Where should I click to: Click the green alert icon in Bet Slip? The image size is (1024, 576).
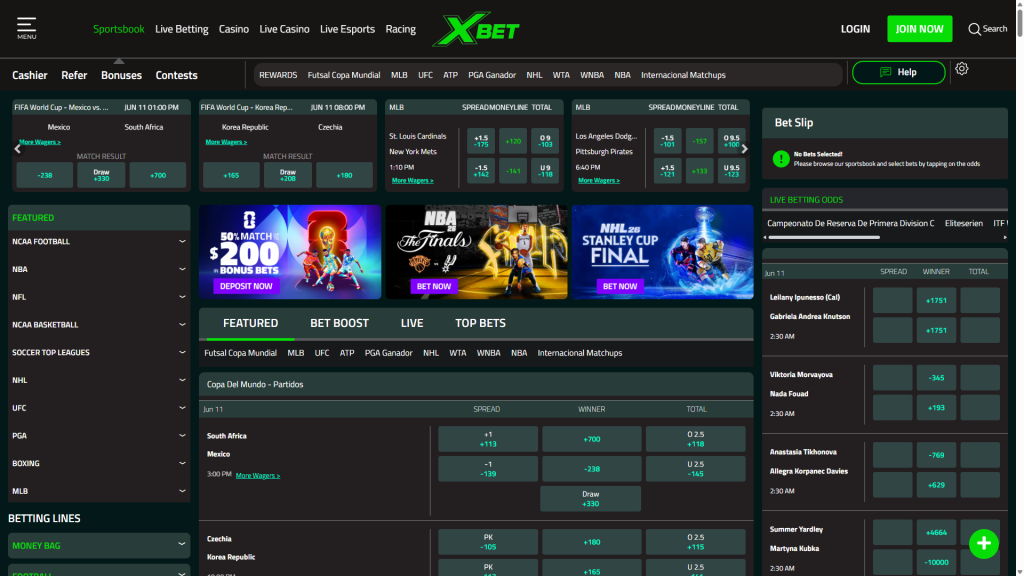(780, 159)
